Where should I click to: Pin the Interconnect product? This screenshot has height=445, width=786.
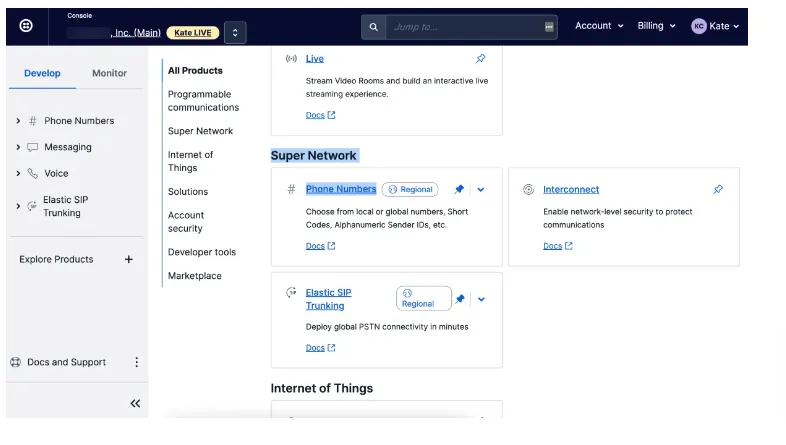point(718,189)
